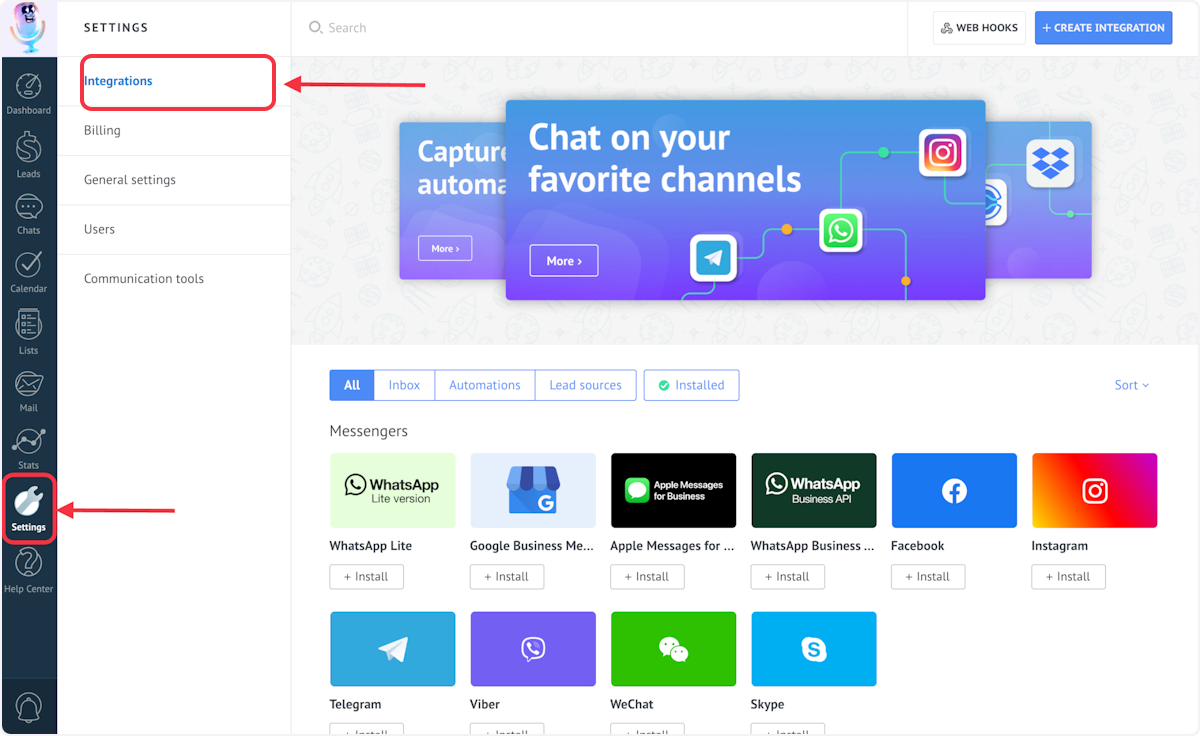Go to Chats in sidebar

(29, 214)
